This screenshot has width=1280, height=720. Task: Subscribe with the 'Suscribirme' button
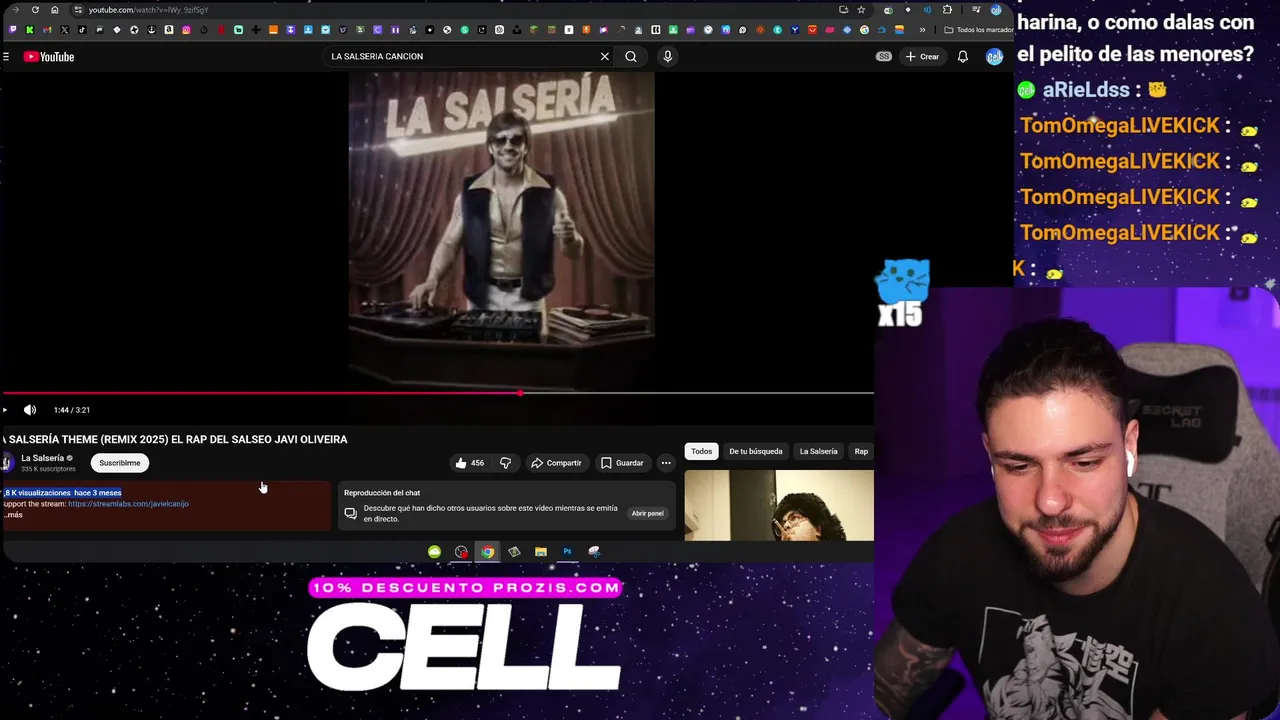(120, 463)
